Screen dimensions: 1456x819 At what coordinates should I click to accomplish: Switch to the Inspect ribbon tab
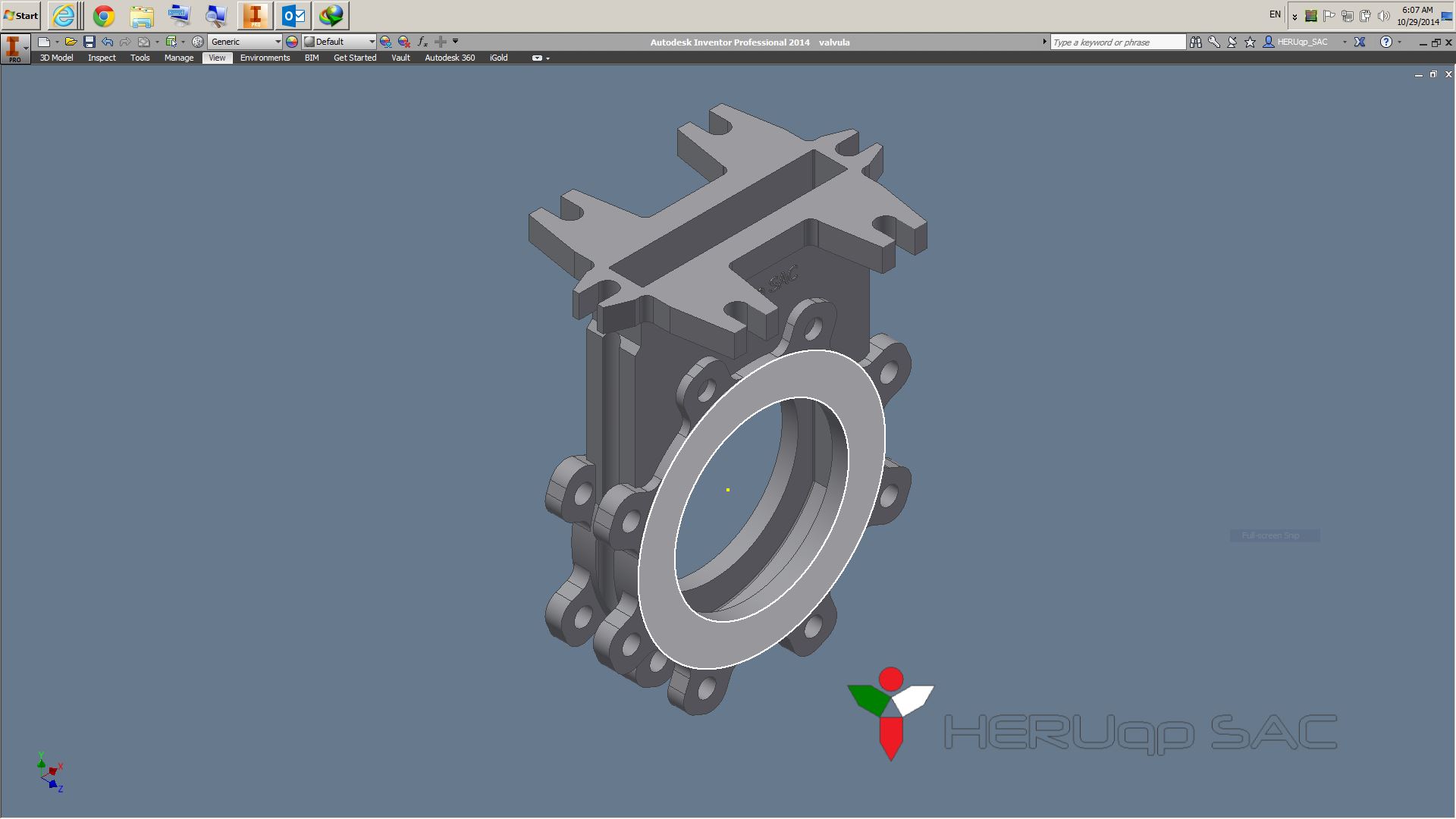(102, 58)
